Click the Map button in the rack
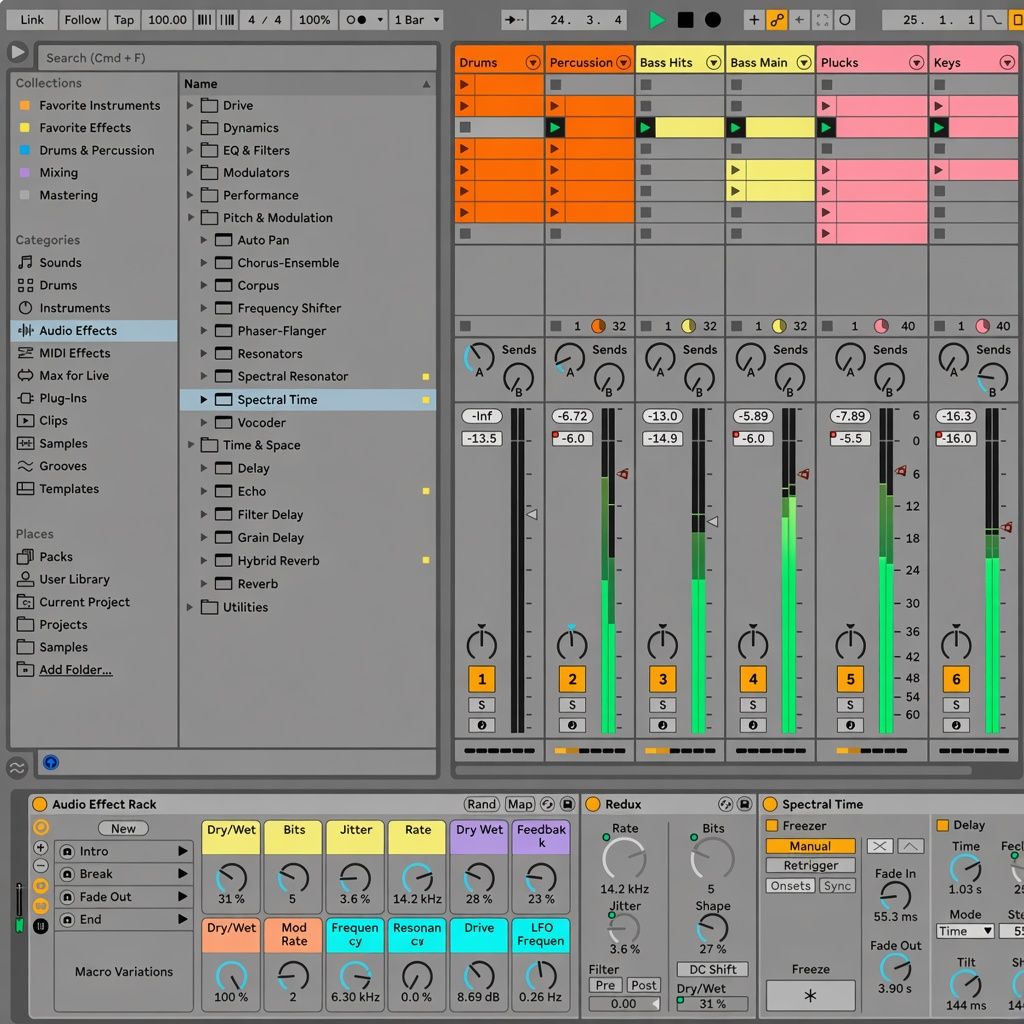 [x=520, y=804]
